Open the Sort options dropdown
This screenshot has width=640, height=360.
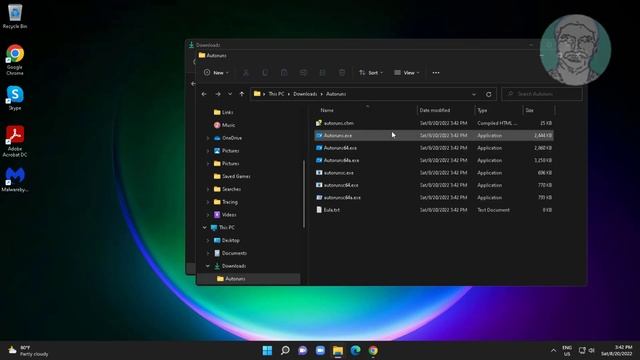point(371,73)
